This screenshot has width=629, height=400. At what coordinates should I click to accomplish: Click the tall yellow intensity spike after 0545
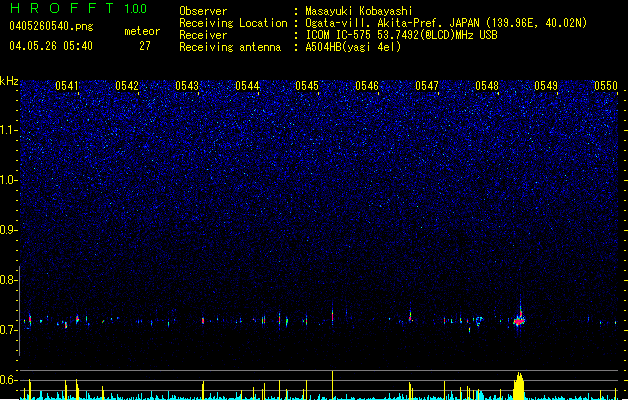click(x=333, y=385)
